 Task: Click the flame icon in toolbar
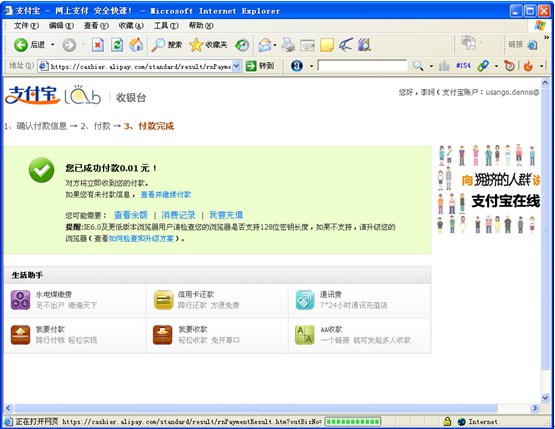pos(528,66)
